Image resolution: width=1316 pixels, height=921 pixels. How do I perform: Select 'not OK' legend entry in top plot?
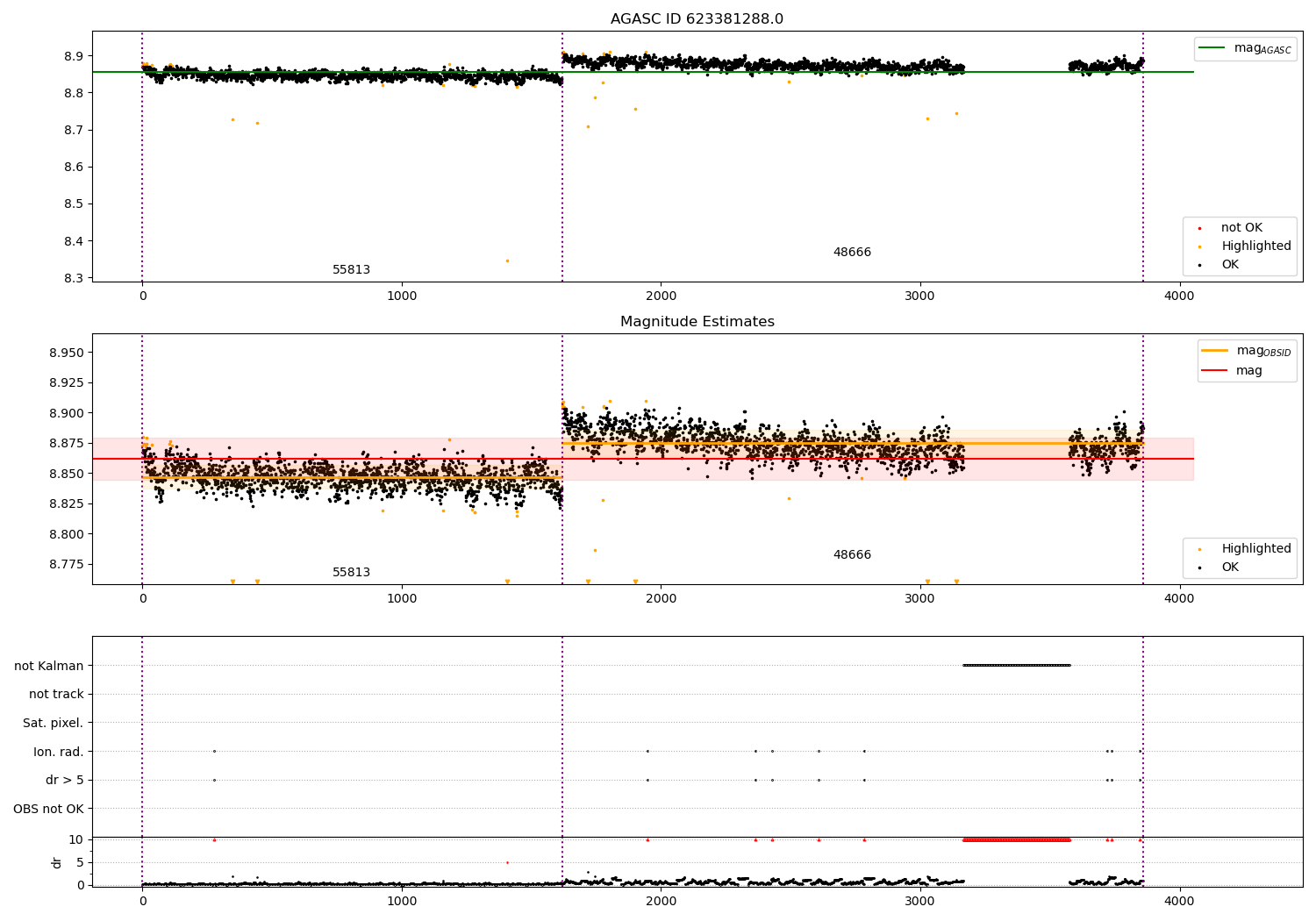[x=1241, y=228]
